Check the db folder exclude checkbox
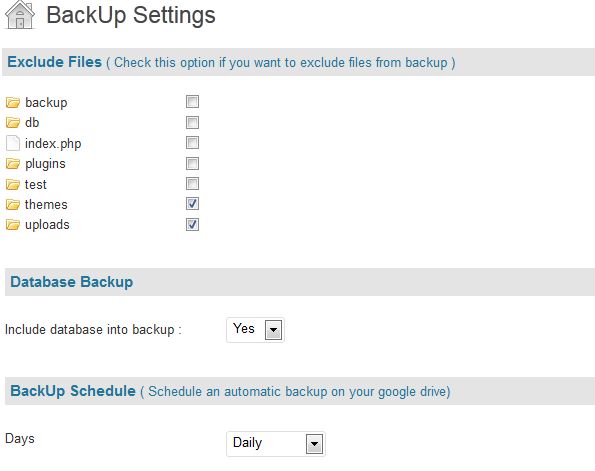Image resolution: width=595 pixels, height=471 pixels. (192, 122)
